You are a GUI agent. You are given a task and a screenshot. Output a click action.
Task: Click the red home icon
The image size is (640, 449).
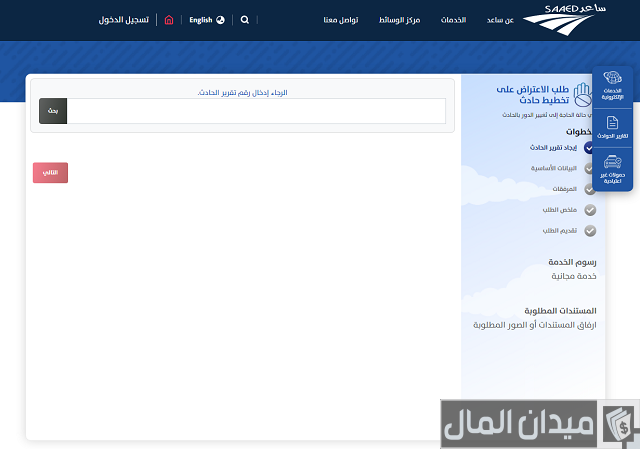(x=169, y=20)
